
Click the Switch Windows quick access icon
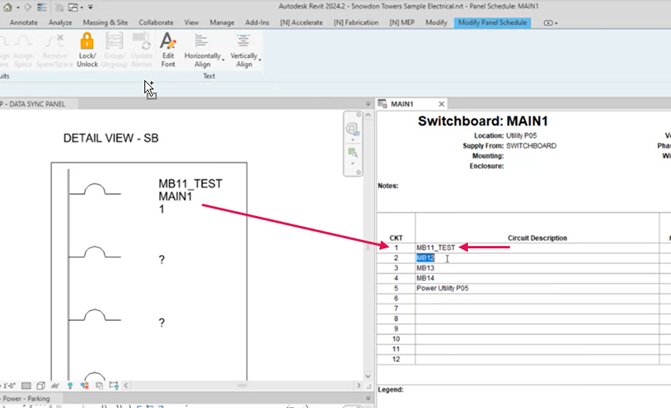[74, 7]
